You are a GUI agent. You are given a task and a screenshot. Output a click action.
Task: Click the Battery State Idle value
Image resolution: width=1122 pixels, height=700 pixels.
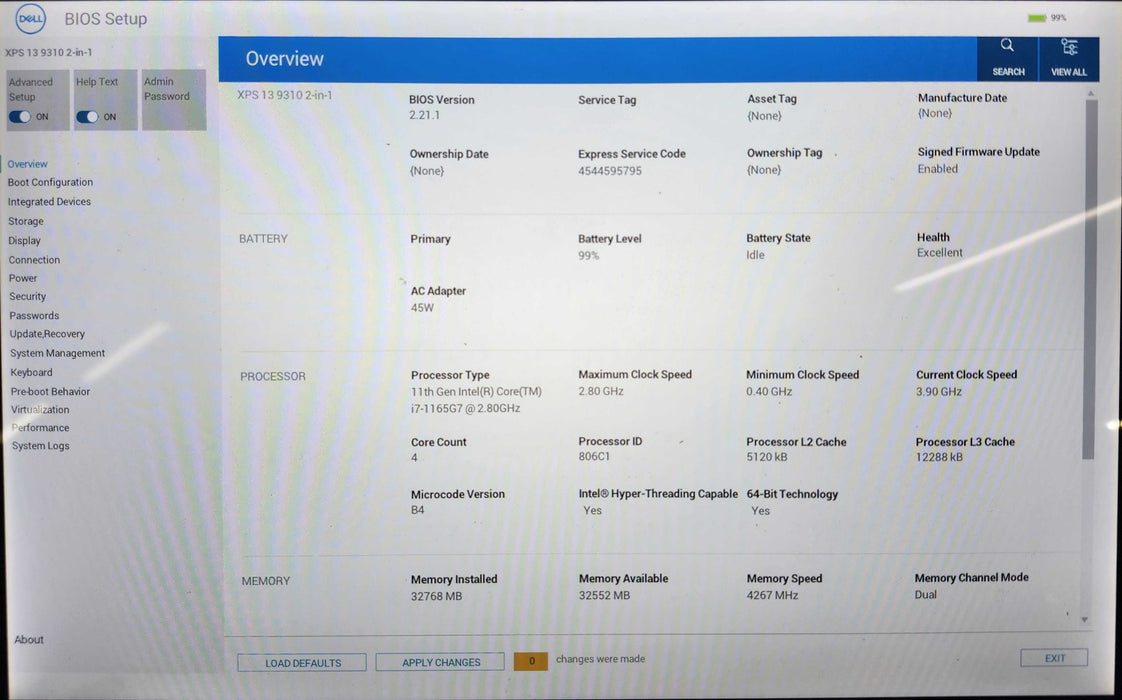click(x=755, y=255)
